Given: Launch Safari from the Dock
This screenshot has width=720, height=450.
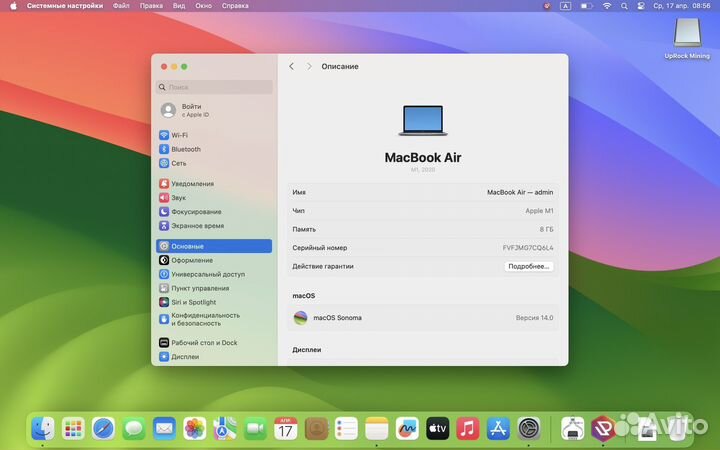Looking at the screenshot, I should tap(103, 428).
